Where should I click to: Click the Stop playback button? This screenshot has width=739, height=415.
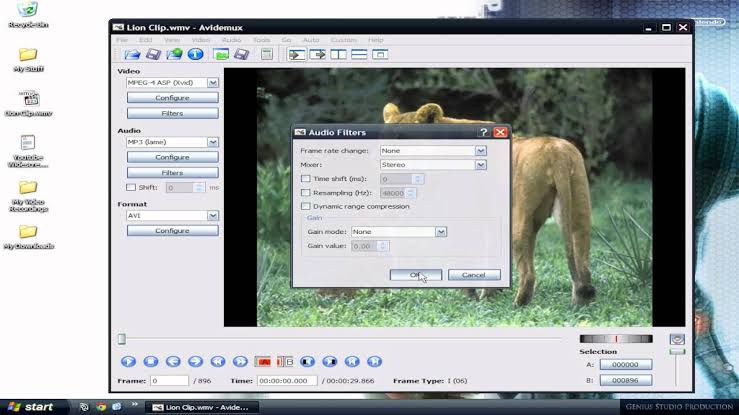pyautogui.click(x=150, y=361)
